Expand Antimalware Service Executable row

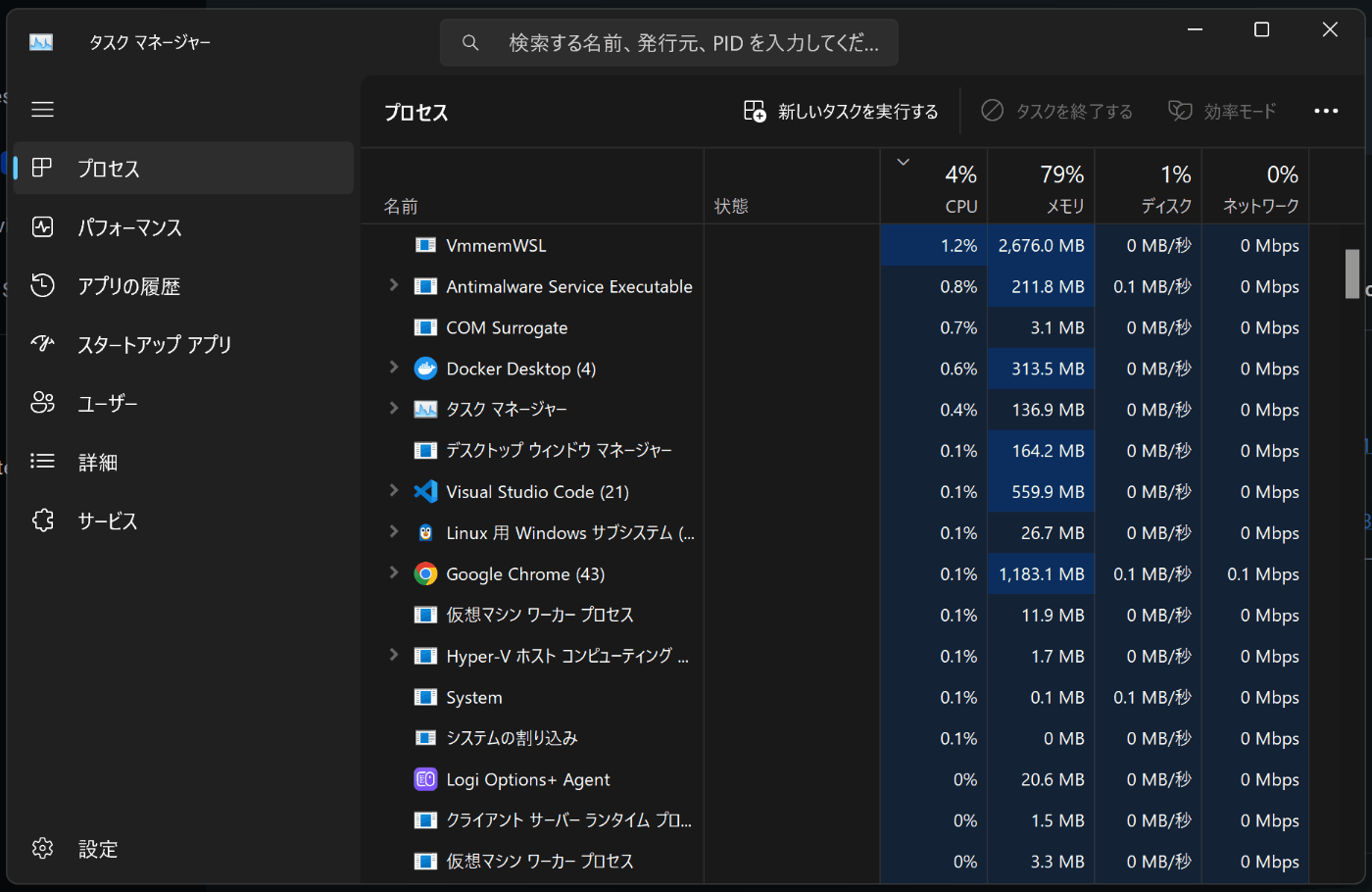(394, 285)
